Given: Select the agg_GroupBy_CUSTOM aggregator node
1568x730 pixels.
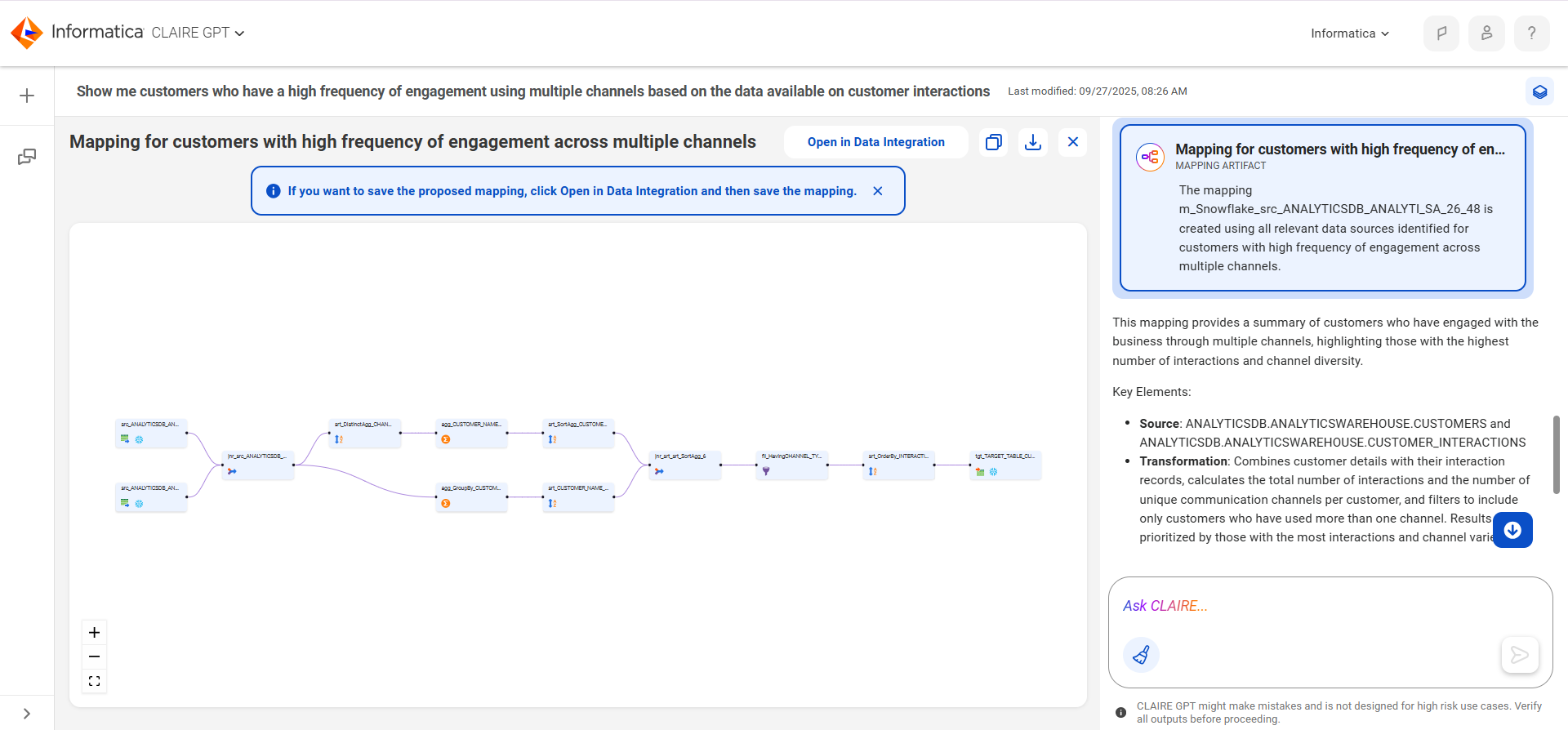Looking at the screenshot, I should (472, 496).
